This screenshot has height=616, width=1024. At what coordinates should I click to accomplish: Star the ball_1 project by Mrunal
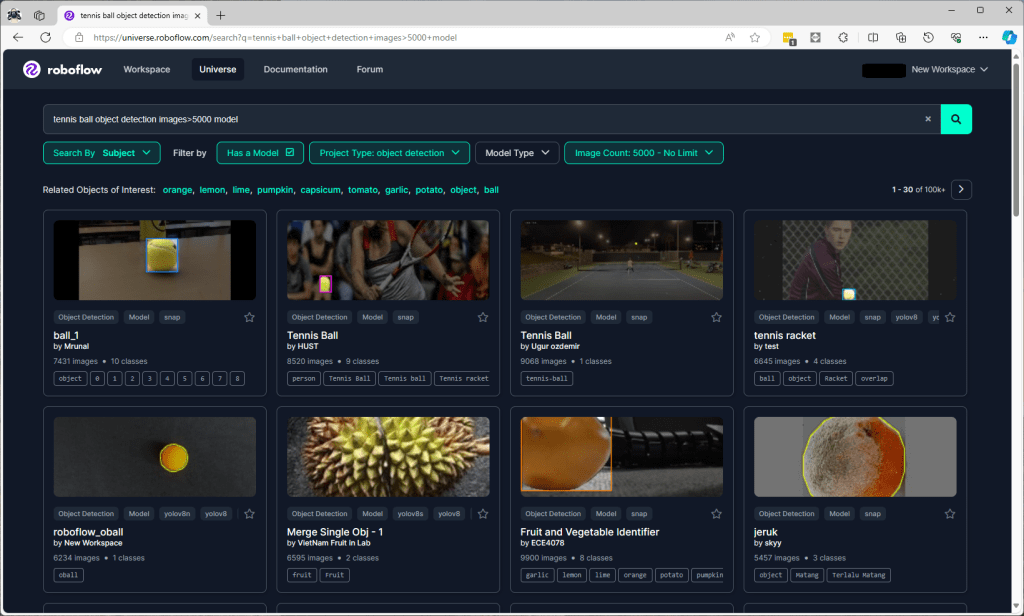pyautogui.click(x=249, y=317)
